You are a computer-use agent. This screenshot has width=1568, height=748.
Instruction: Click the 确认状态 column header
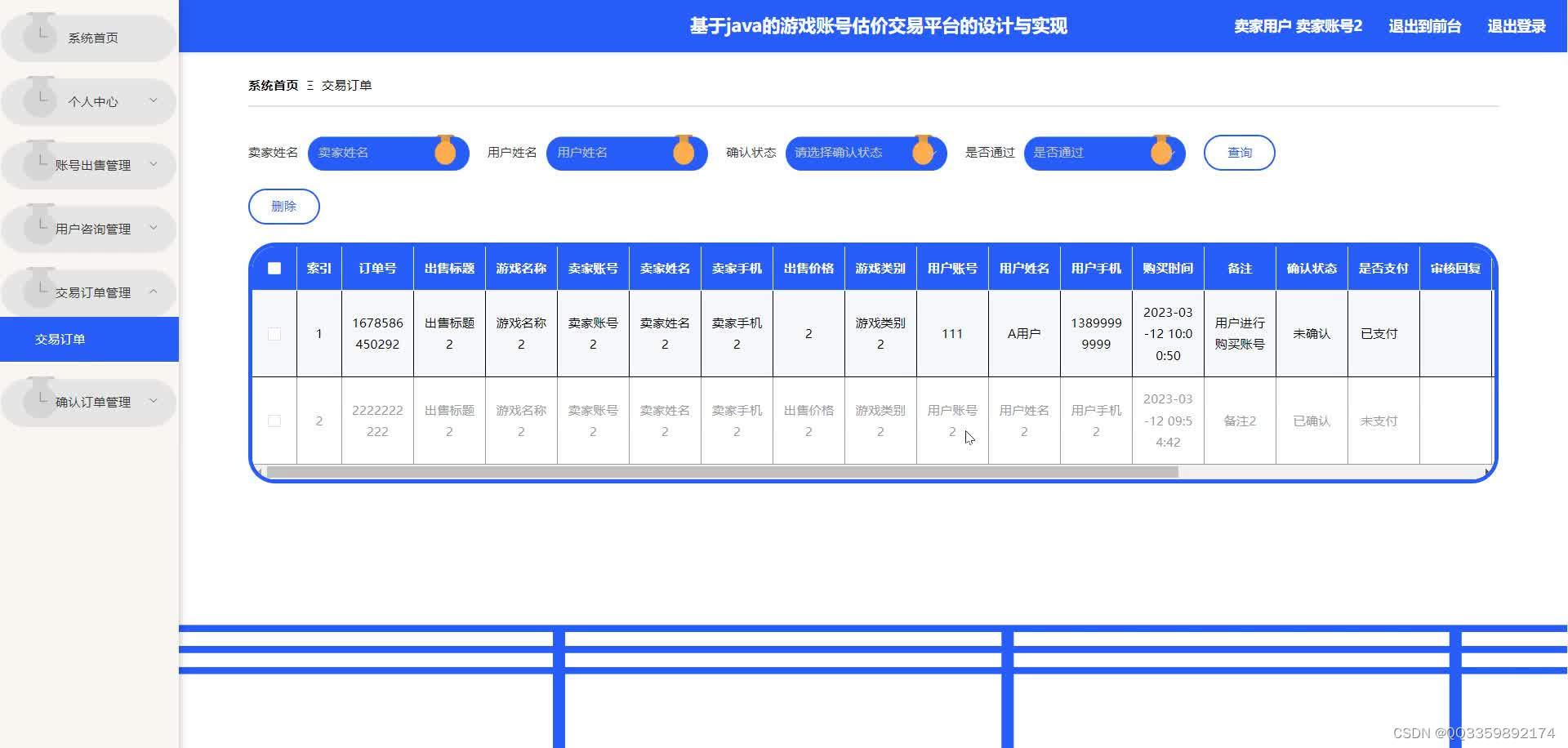(x=1312, y=268)
